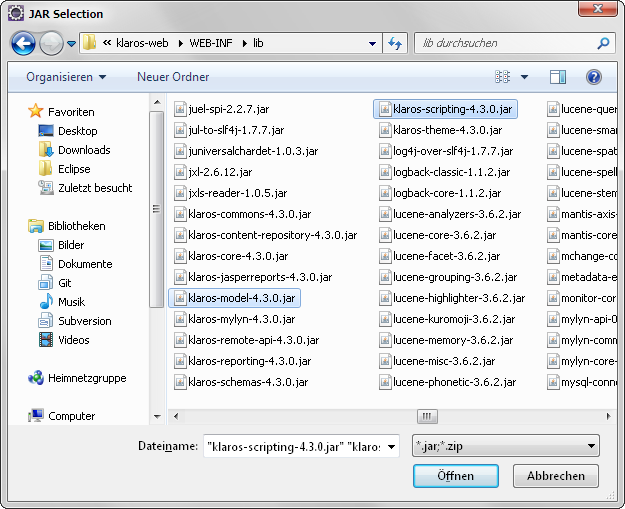Select klaros-theme-4.3.0.jar file
The height and width of the screenshot is (509, 625).
440,130
